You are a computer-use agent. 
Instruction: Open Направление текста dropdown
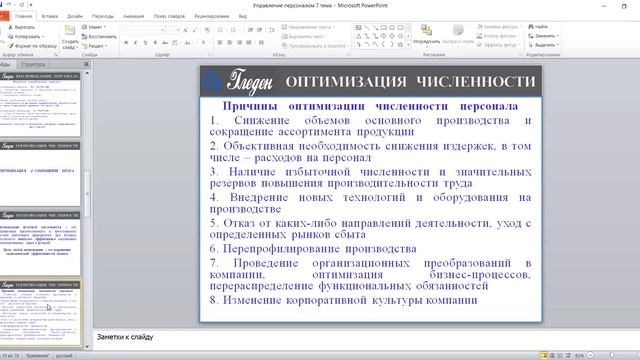[x=308, y=27]
